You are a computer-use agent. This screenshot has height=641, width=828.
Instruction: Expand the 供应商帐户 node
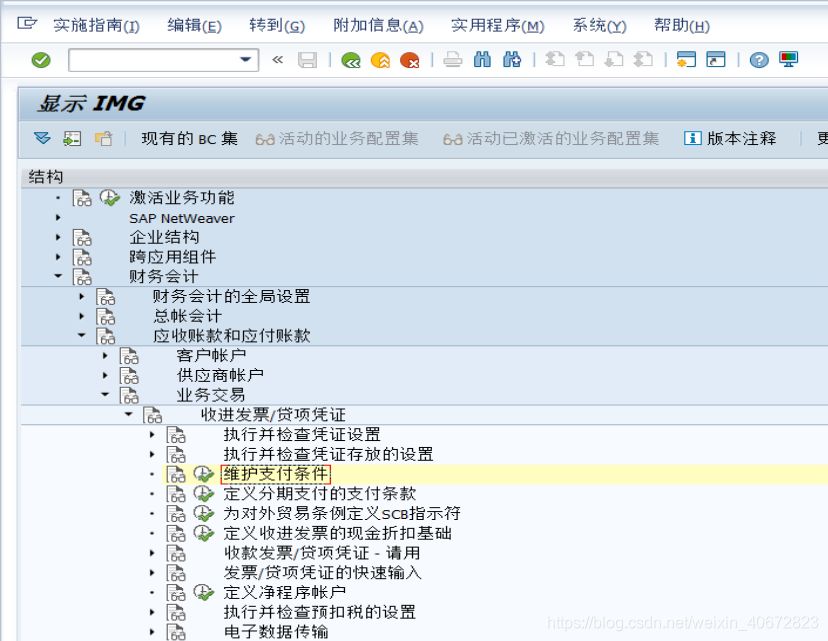[105, 375]
